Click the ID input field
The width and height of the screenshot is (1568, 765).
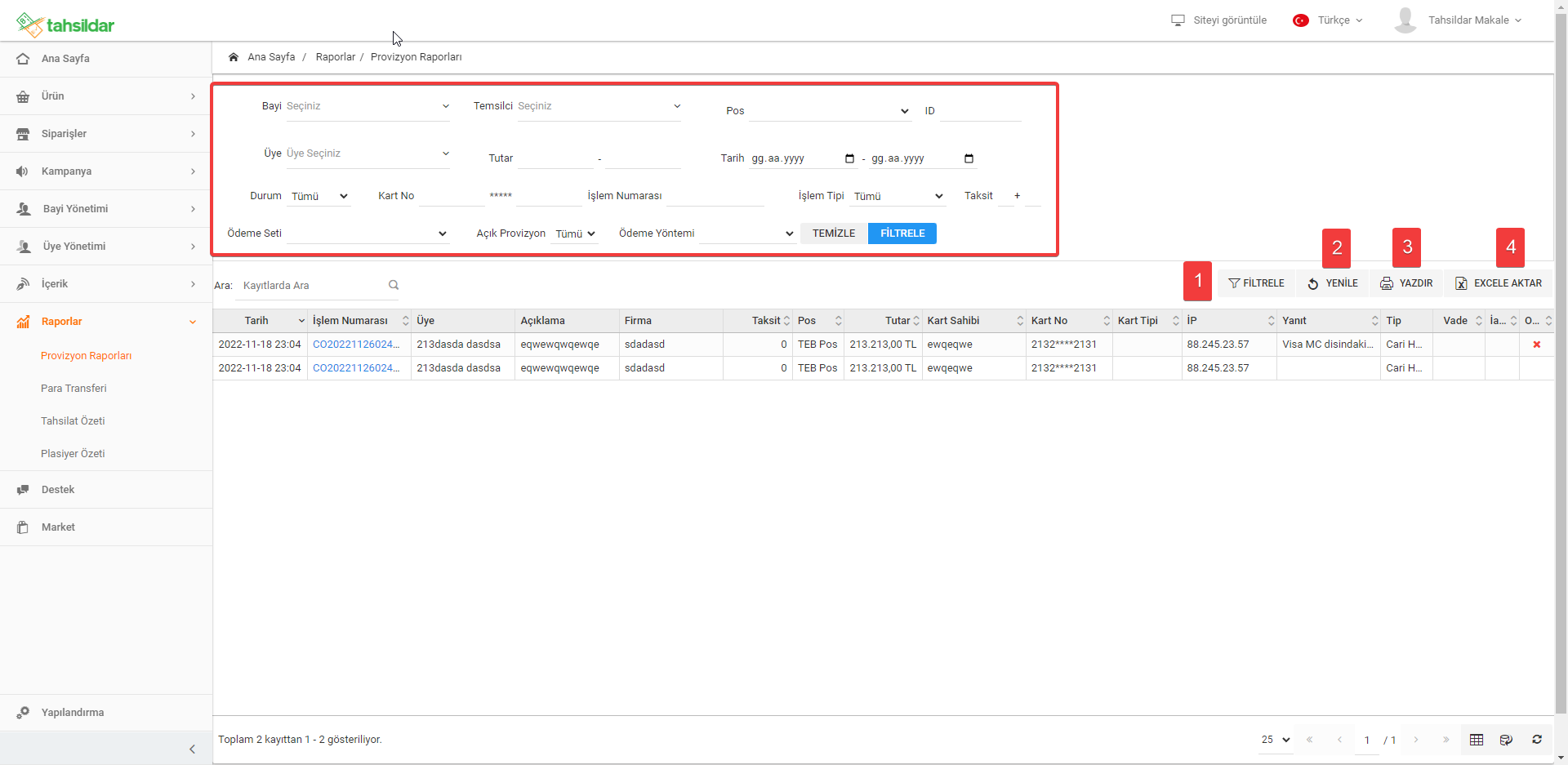(980, 111)
